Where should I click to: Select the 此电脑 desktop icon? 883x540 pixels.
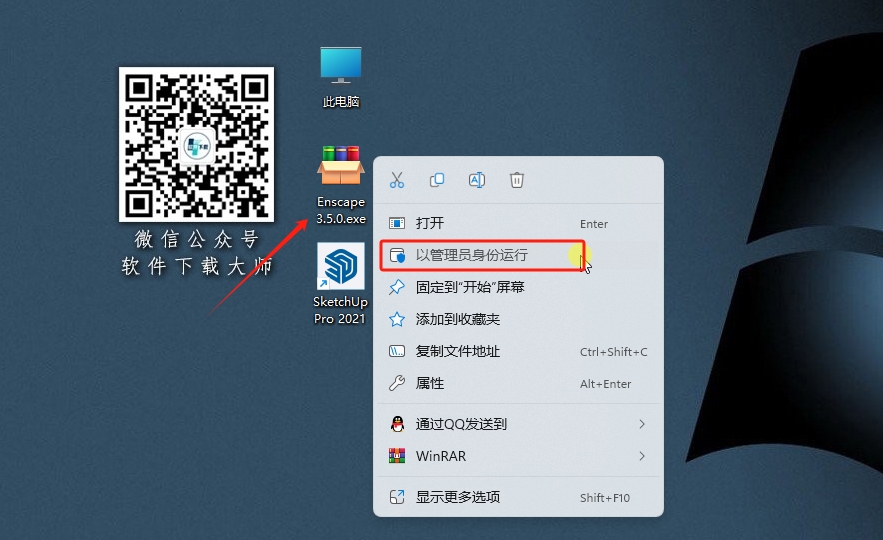coord(341,77)
